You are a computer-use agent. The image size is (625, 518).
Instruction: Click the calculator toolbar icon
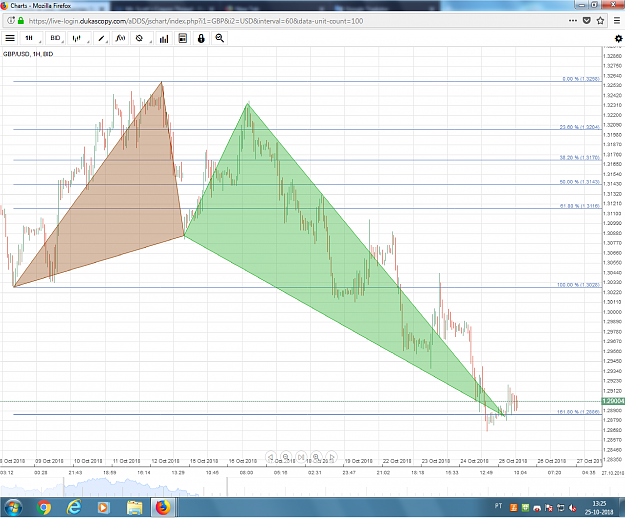point(183,38)
